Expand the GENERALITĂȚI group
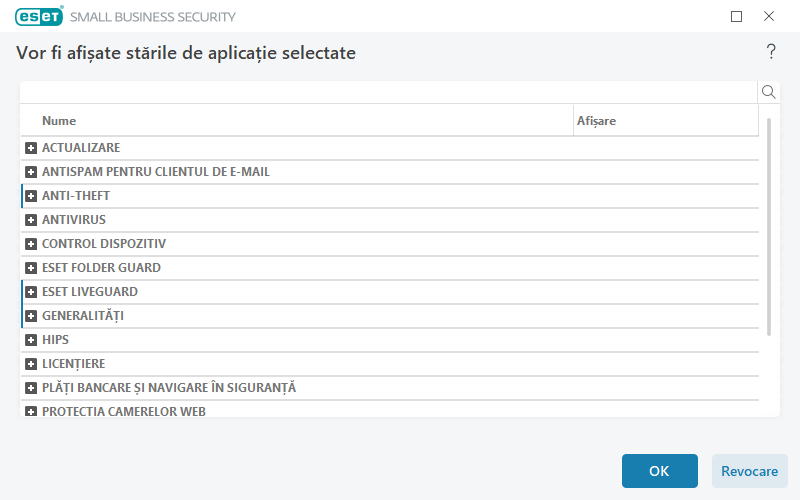This screenshot has height=500, width=800. (31, 316)
